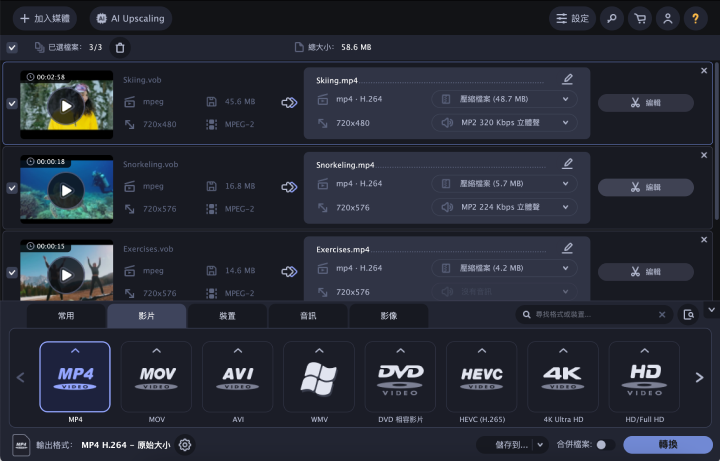The width and height of the screenshot is (720, 461).
Task: Open output format settings gear icon
Action: (185, 445)
